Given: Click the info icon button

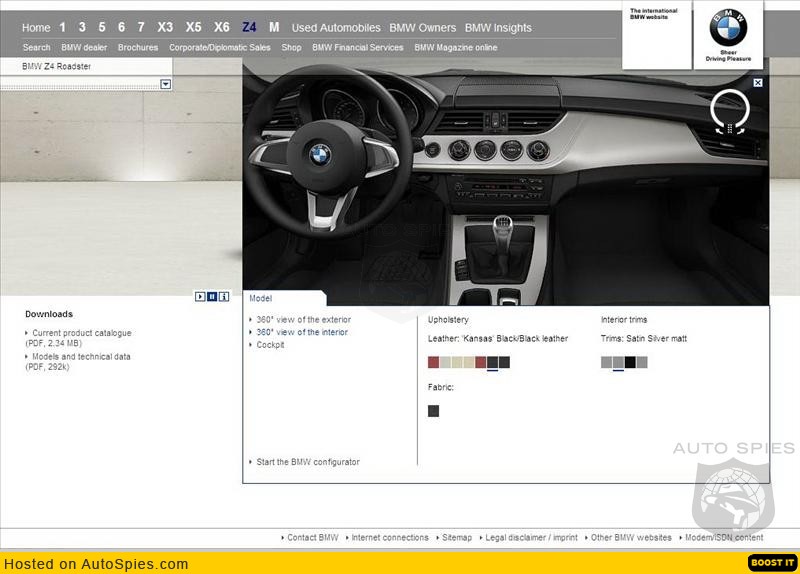Looking at the screenshot, I should pyautogui.click(x=223, y=296).
